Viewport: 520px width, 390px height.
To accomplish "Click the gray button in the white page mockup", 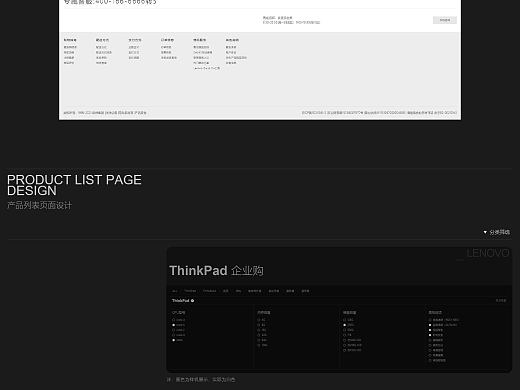I will 445,20.
